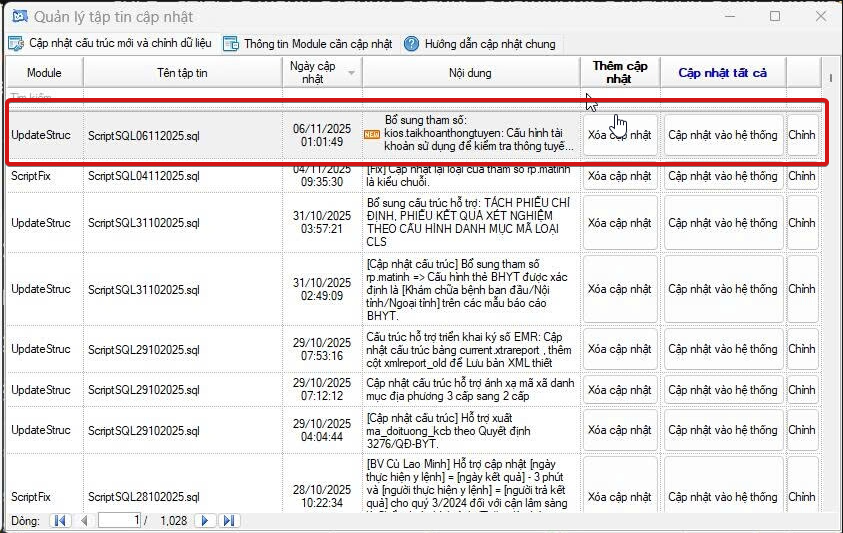Click Cập nhật vào hệ thống for 29/10/2025 07:53:16
Viewport: 843px width, 533px height.
click(x=723, y=349)
